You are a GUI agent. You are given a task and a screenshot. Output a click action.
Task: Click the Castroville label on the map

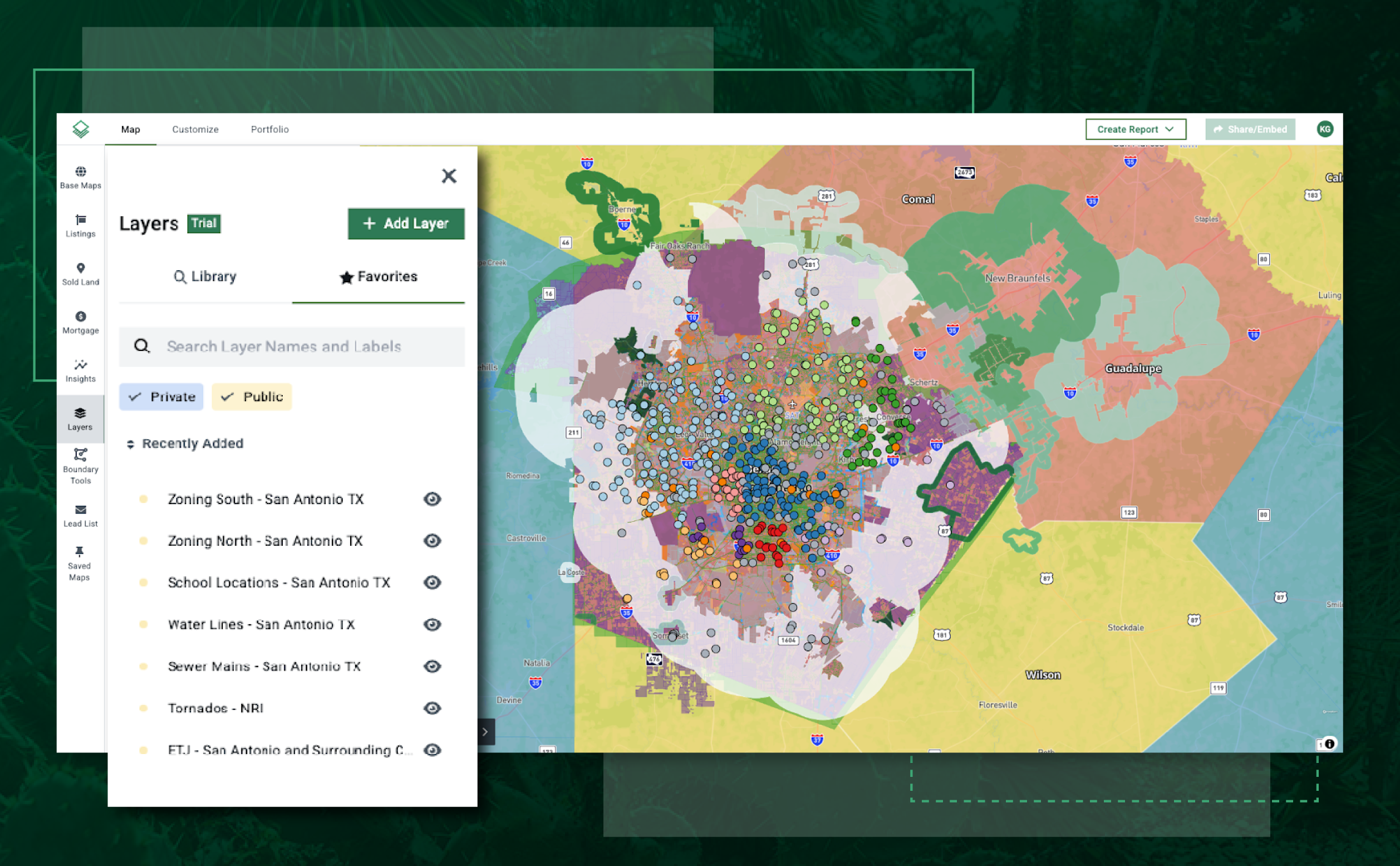(526, 538)
